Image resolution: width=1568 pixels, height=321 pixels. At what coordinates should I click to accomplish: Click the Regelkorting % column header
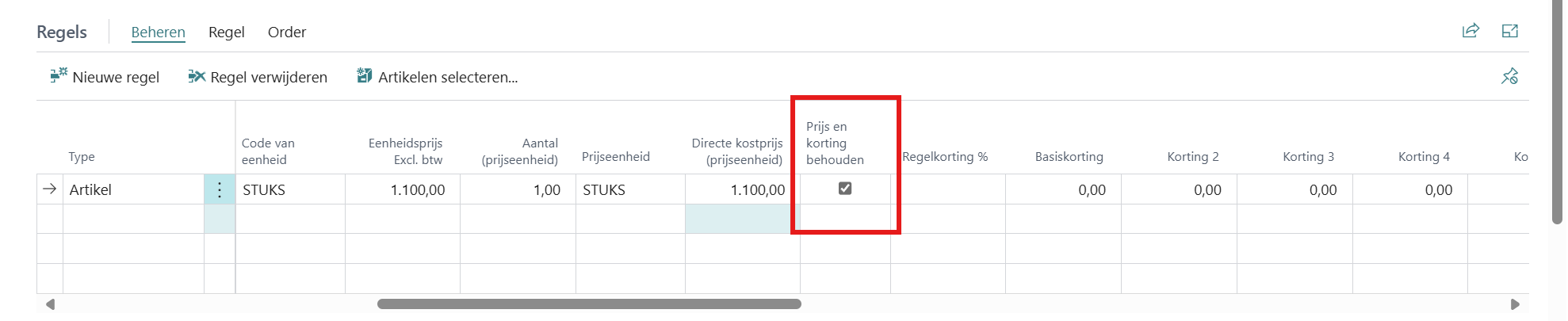[945, 157]
